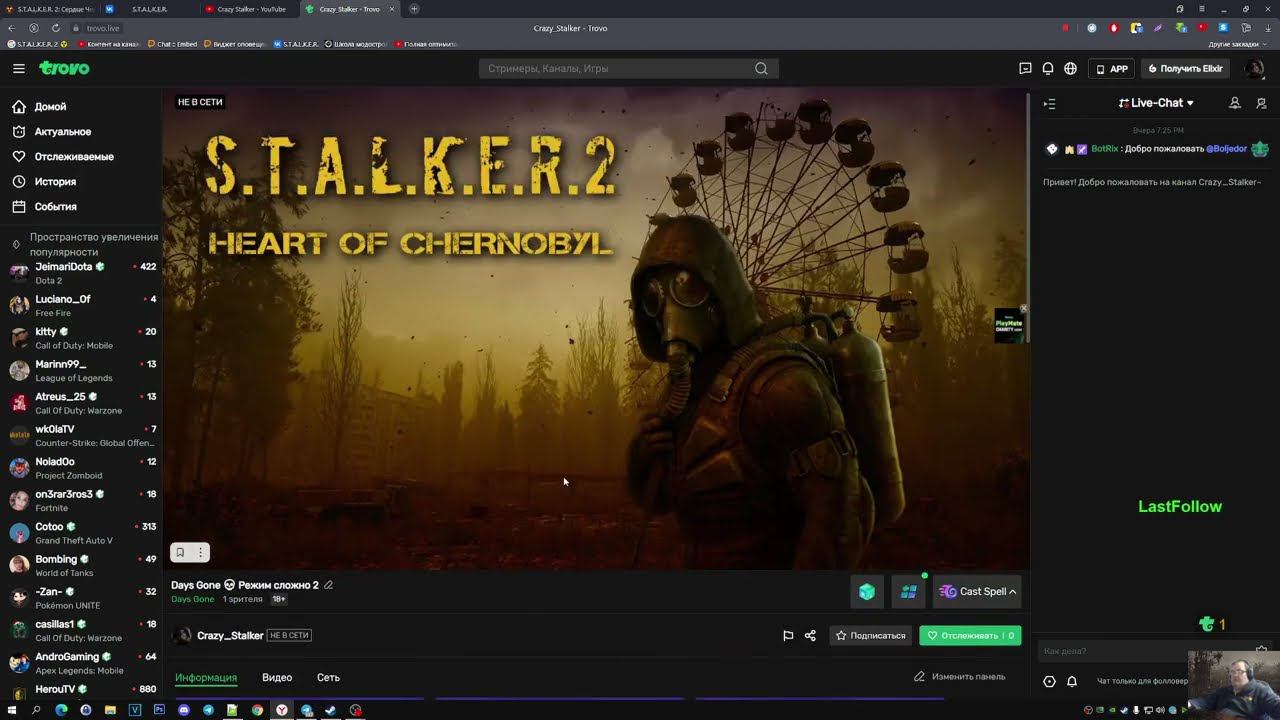The height and width of the screenshot is (720, 1280).
Task: Open Marinn99_ channel in sidebar
Action: pos(81,370)
